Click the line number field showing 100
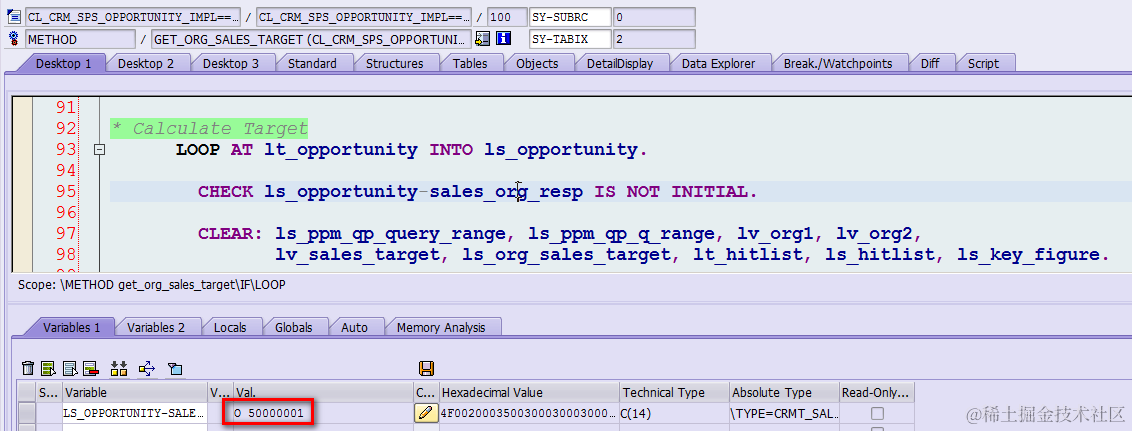This screenshot has height=431, width=1132. point(507,17)
